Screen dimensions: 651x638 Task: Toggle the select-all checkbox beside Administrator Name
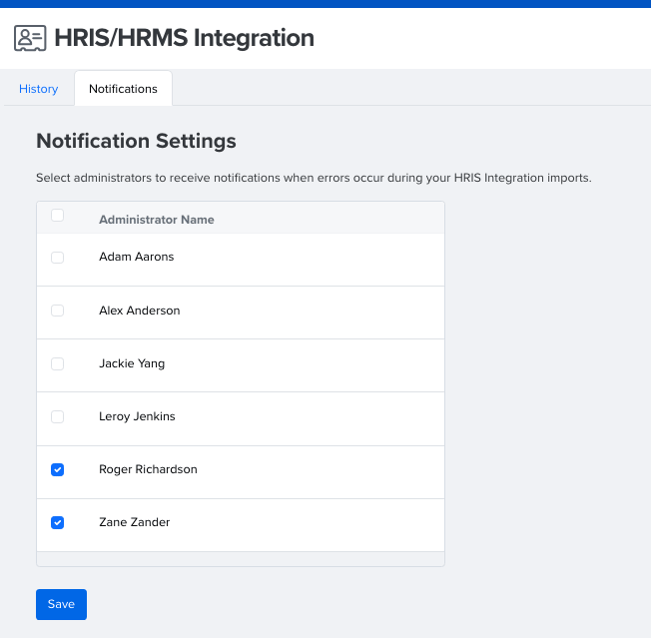[x=57, y=215]
